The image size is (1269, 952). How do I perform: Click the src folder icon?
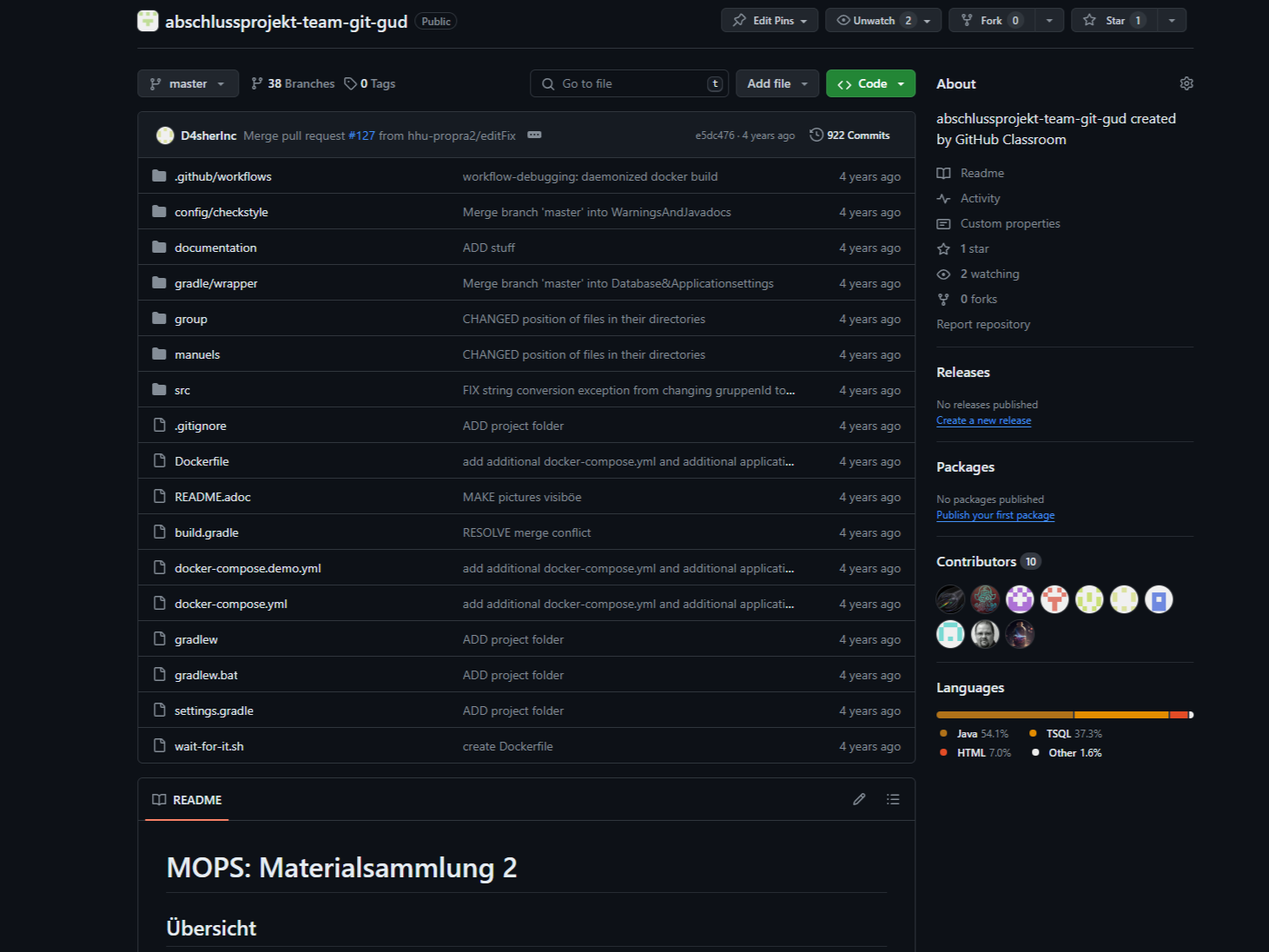[x=159, y=390]
